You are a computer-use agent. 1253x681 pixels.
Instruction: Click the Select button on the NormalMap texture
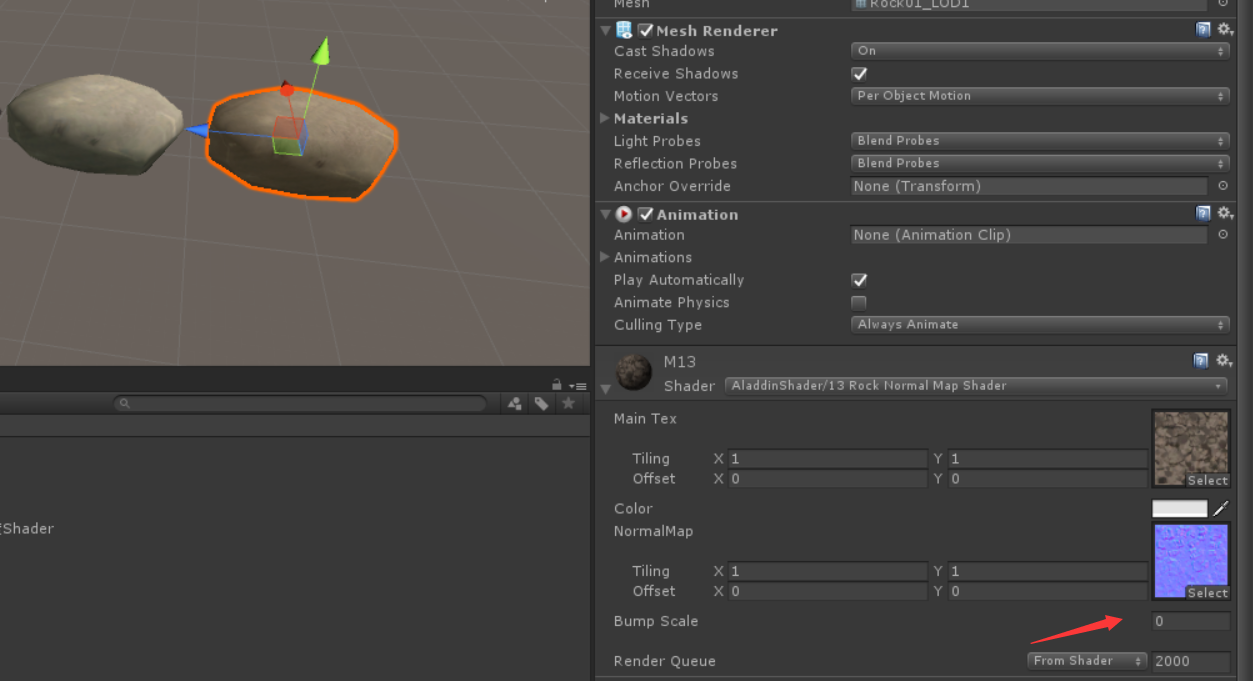click(x=1207, y=592)
